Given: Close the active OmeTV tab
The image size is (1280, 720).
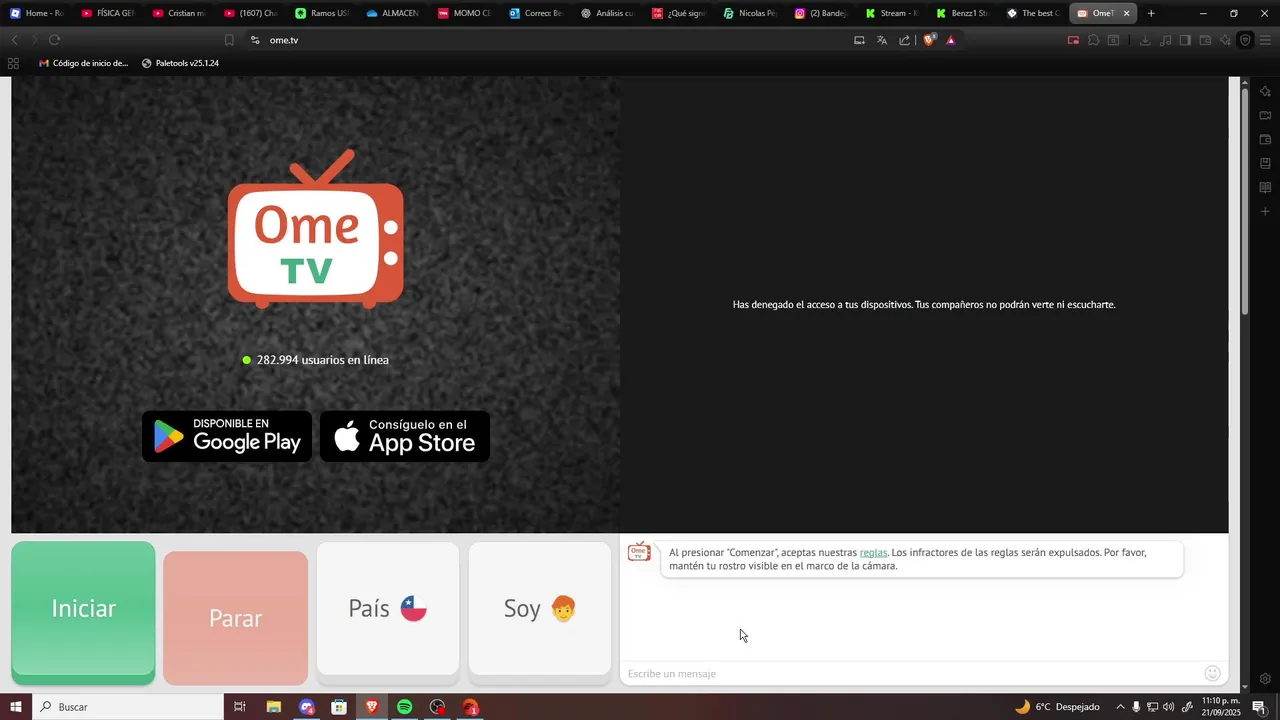Looking at the screenshot, I should click(x=1127, y=13).
